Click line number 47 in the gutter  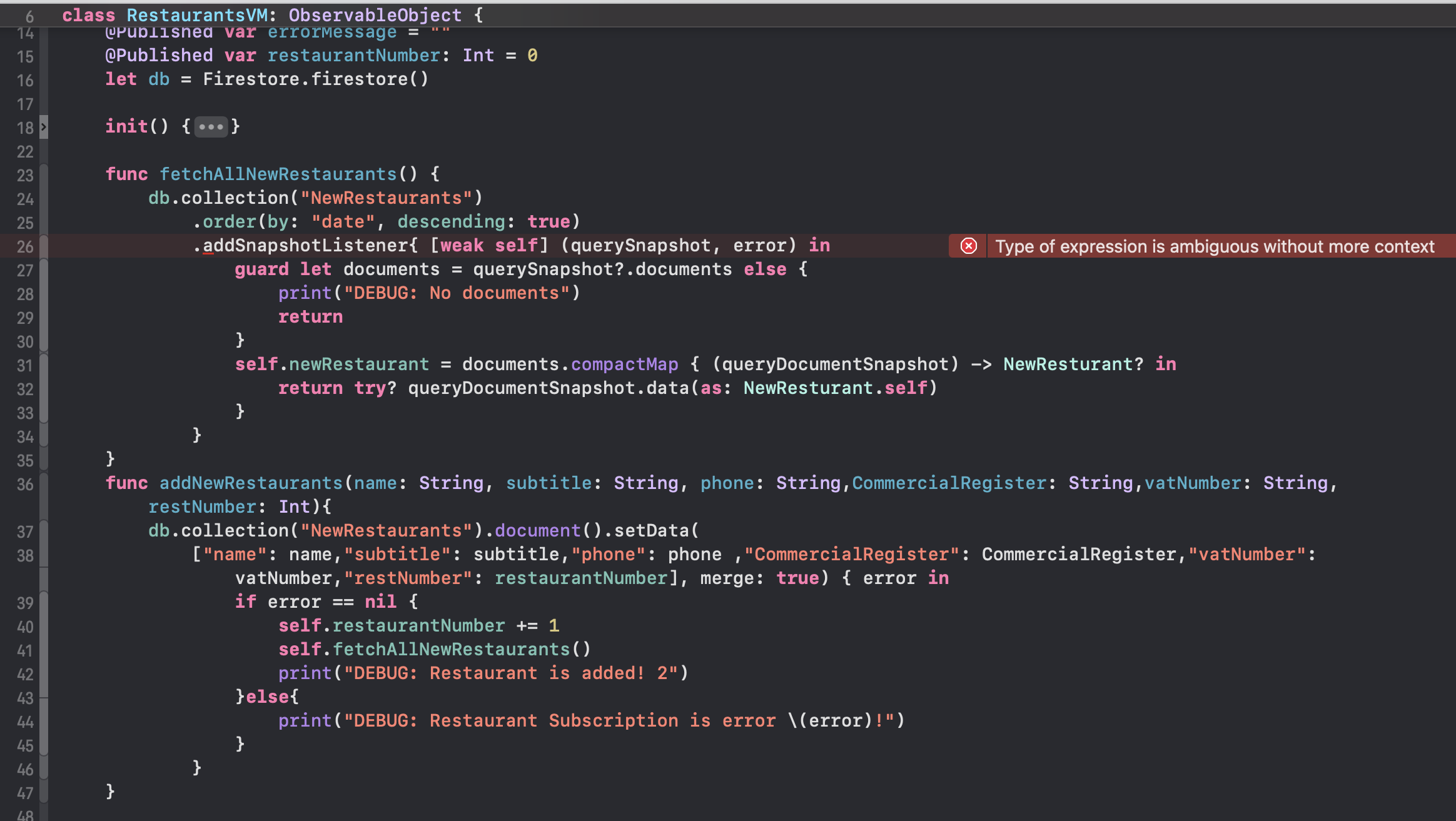(25, 793)
